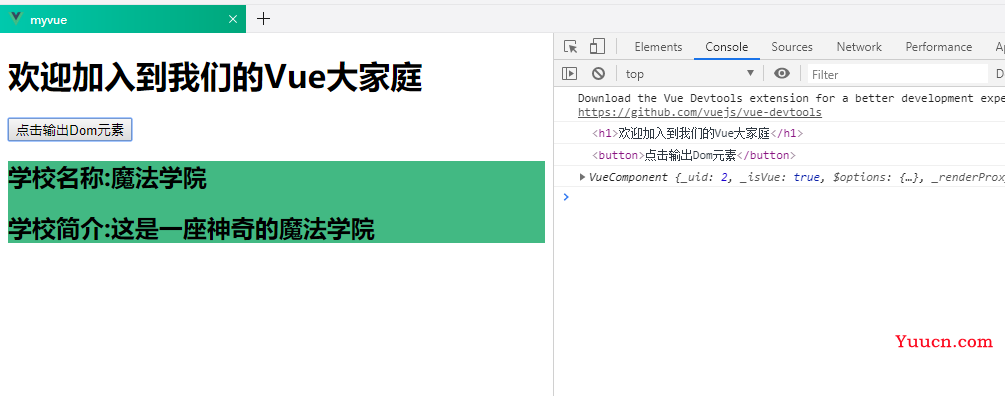Toggle the device toolbar icon
This screenshot has height=396, width=1005.
click(x=597, y=47)
